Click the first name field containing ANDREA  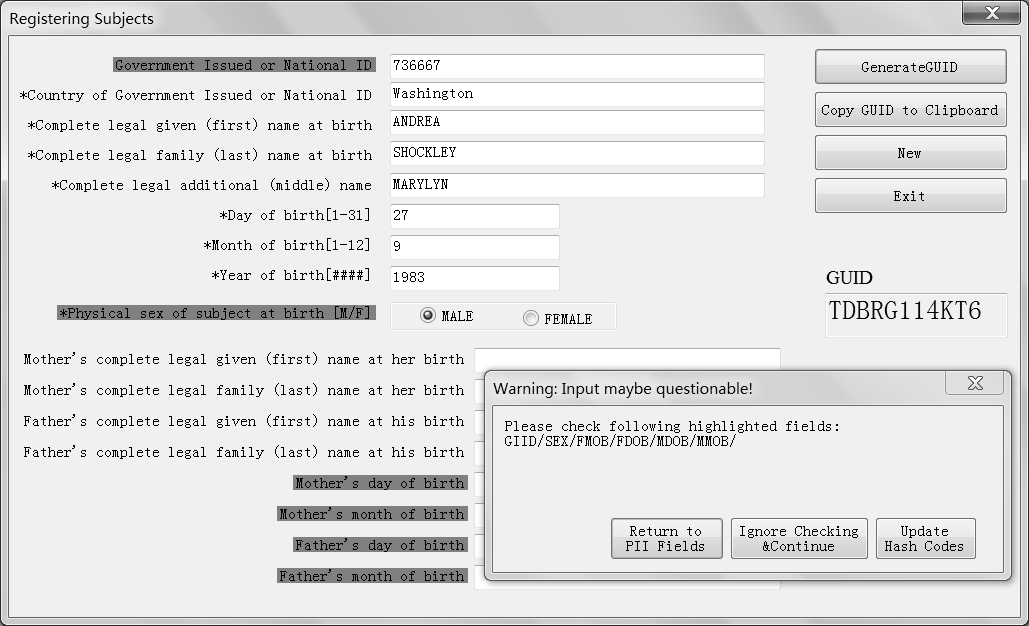pos(577,122)
